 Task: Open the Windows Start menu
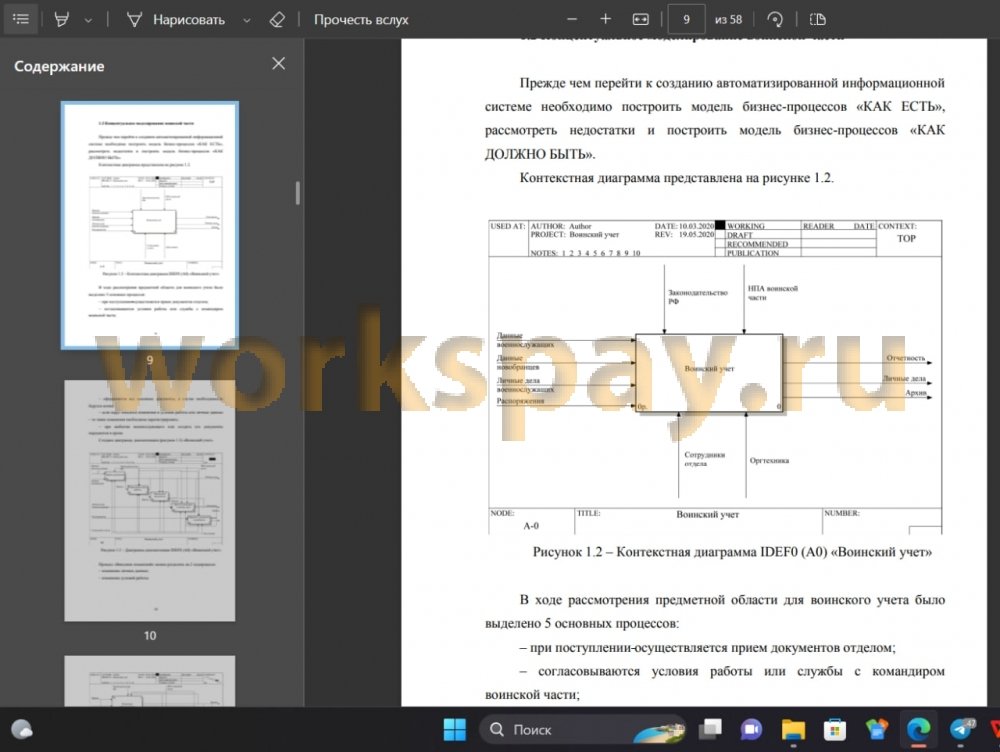click(455, 729)
